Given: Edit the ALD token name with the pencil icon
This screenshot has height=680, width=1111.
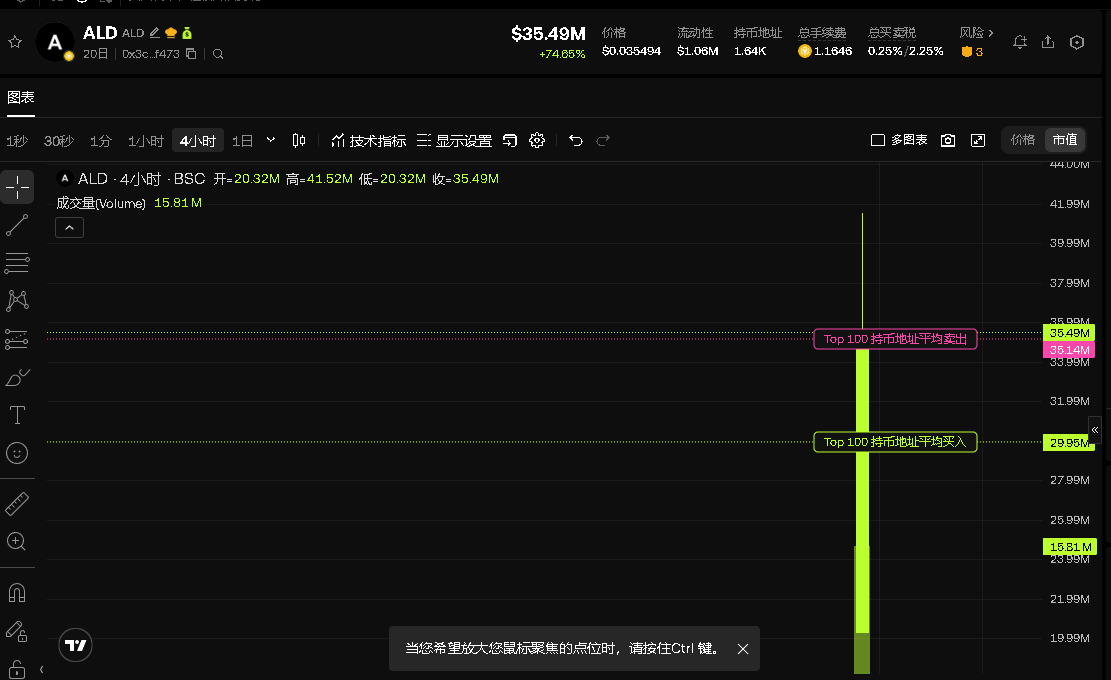Looking at the screenshot, I should [154, 33].
